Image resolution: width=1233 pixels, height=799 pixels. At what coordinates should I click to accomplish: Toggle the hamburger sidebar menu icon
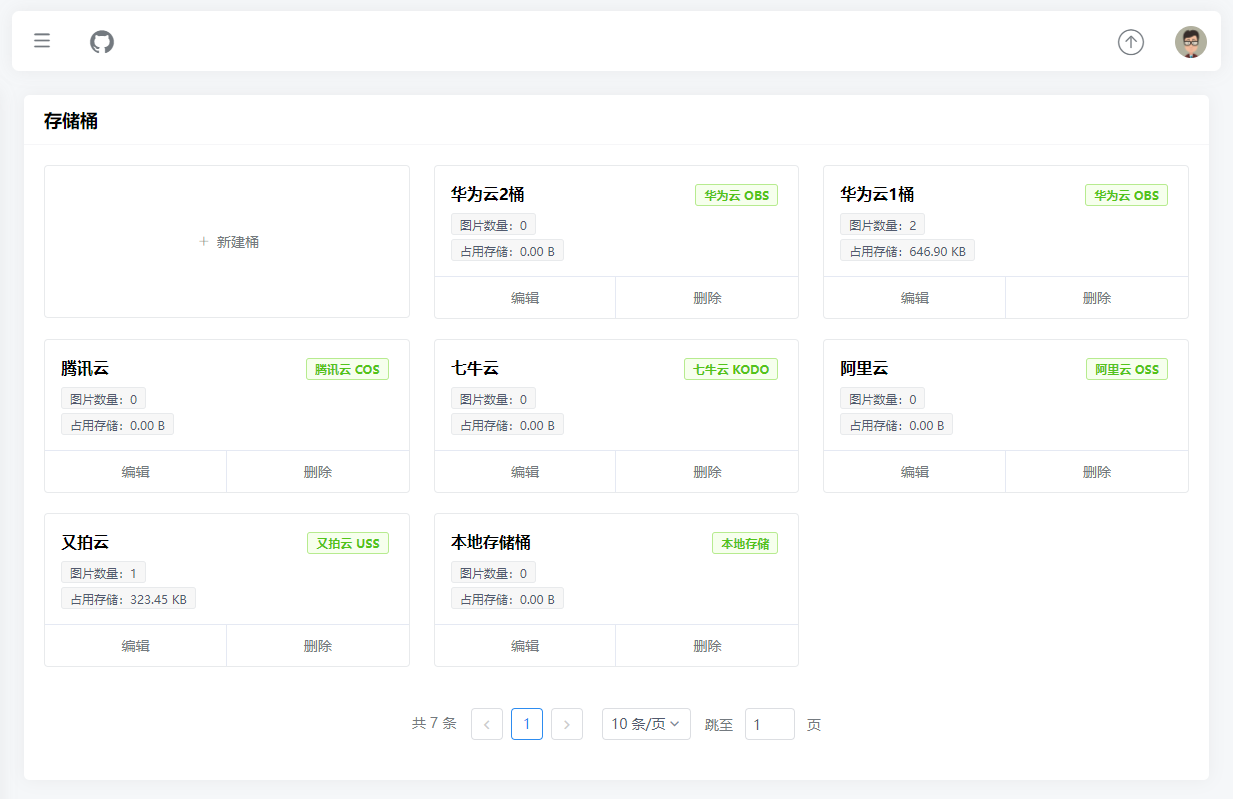pyautogui.click(x=42, y=41)
